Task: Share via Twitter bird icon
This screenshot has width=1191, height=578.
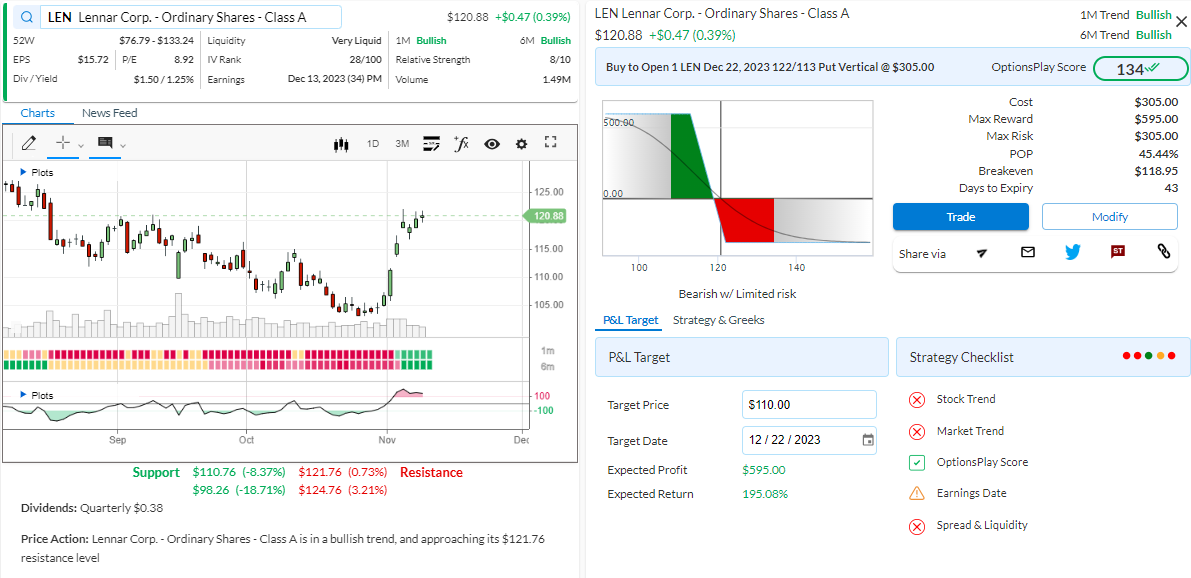Action: point(1073,251)
